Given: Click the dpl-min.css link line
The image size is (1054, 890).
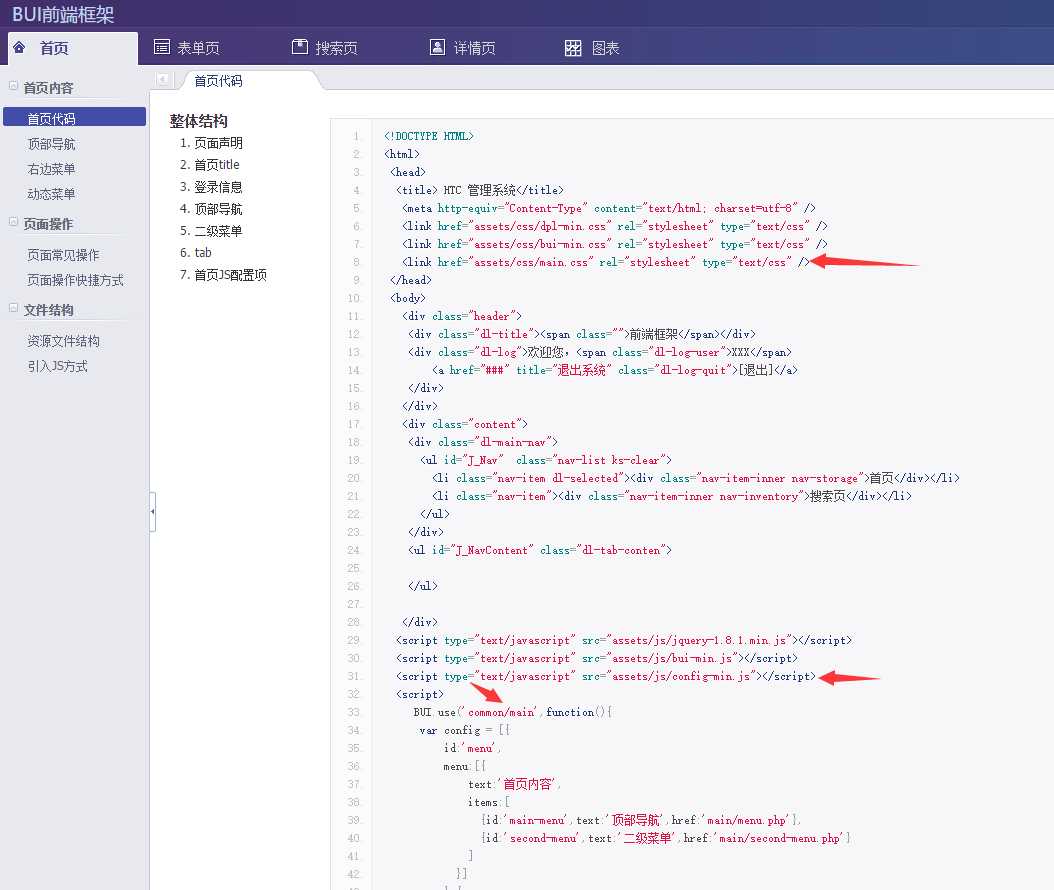Looking at the screenshot, I should click(x=615, y=227).
